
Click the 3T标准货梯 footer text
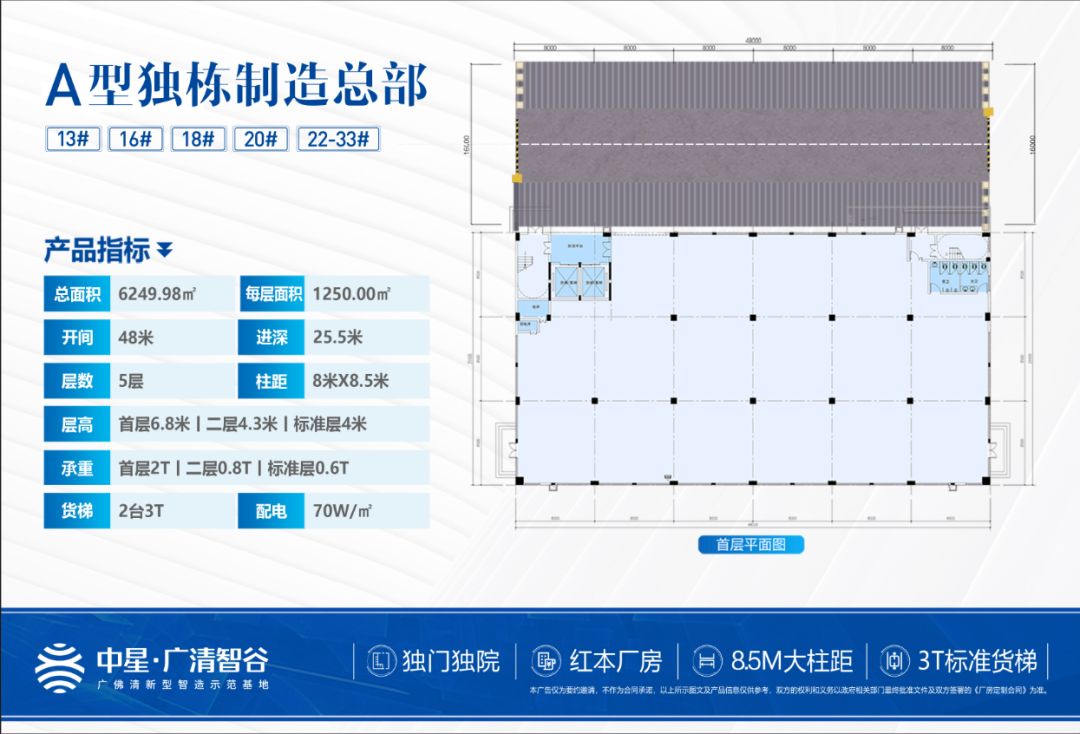click(977, 661)
